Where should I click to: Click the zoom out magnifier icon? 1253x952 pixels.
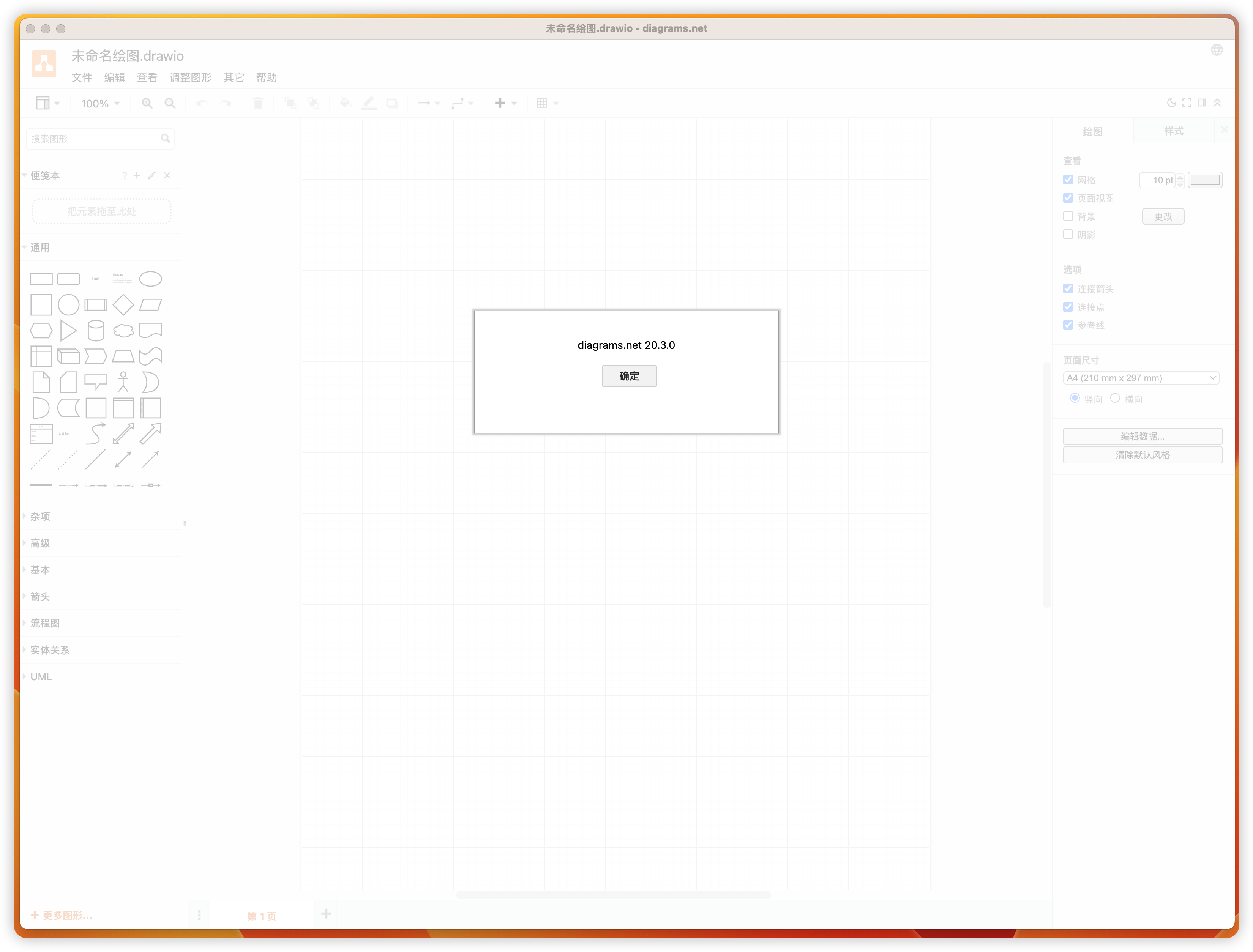pyautogui.click(x=169, y=103)
